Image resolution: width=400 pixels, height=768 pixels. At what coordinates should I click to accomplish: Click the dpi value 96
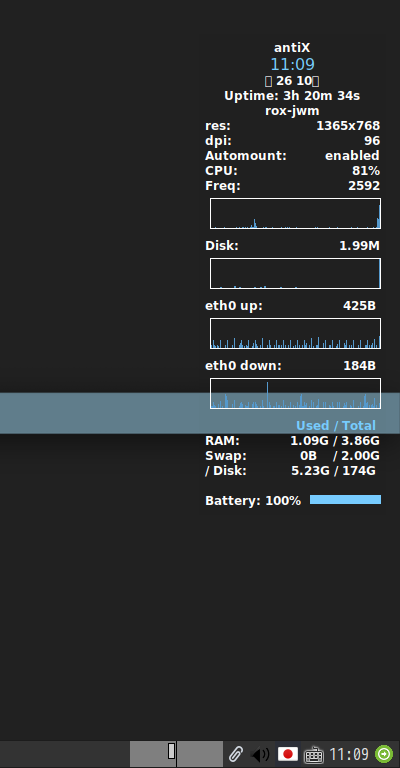(372, 141)
